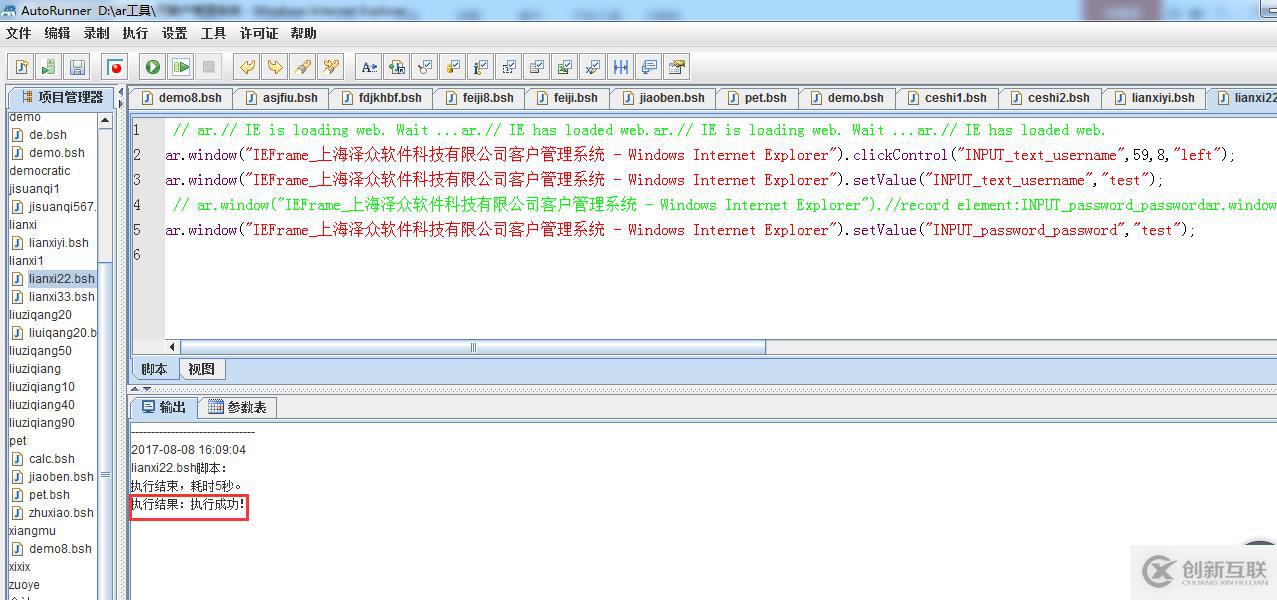Open the 参数表 tab
This screenshot has width=1277, height=600.
238,407
